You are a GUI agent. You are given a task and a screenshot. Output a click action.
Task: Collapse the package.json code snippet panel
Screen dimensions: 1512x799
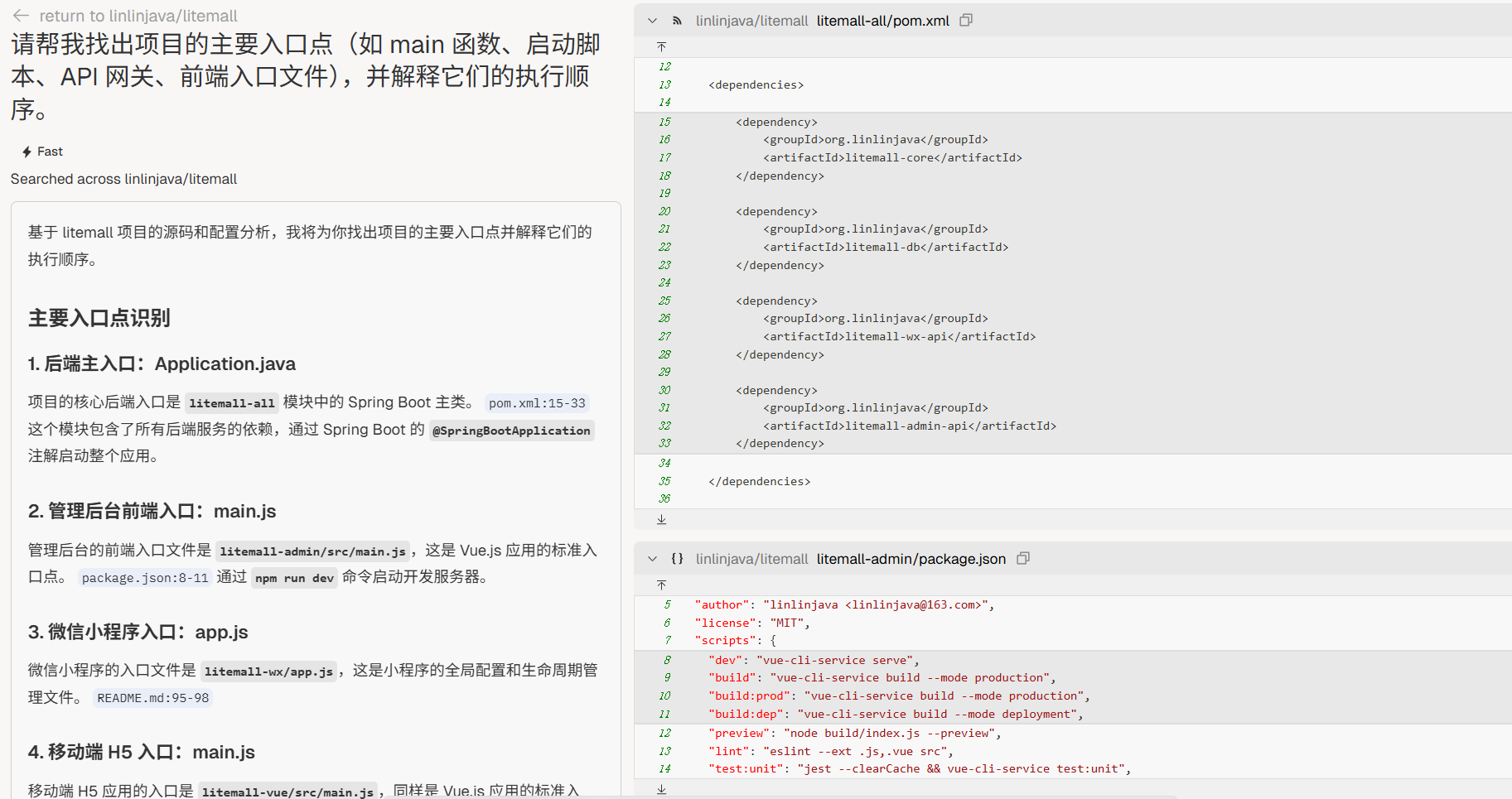[652, 559]
